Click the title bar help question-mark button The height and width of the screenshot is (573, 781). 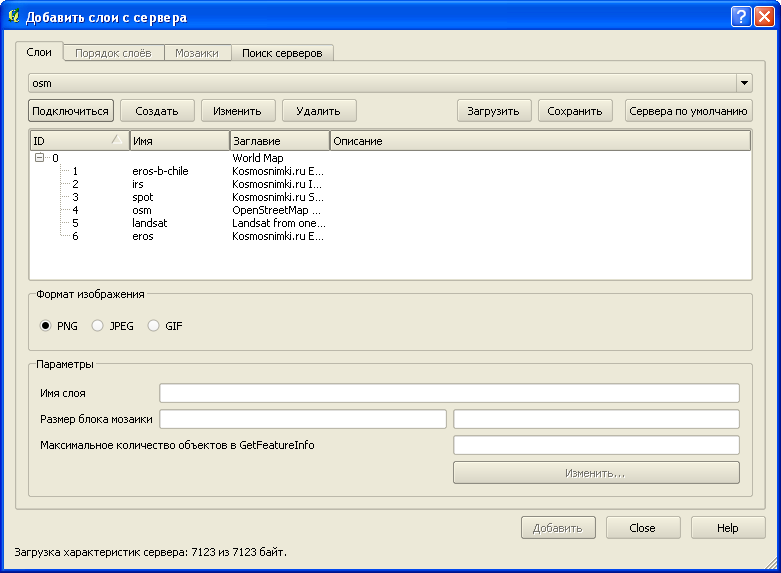[x=740, y=16]
